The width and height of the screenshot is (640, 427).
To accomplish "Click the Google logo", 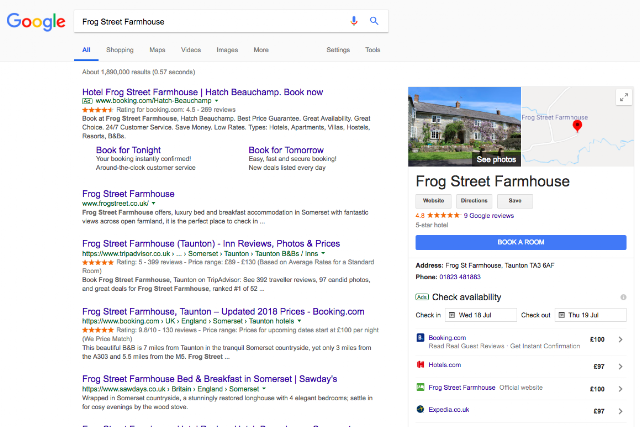I will click(x=36, y=21).
